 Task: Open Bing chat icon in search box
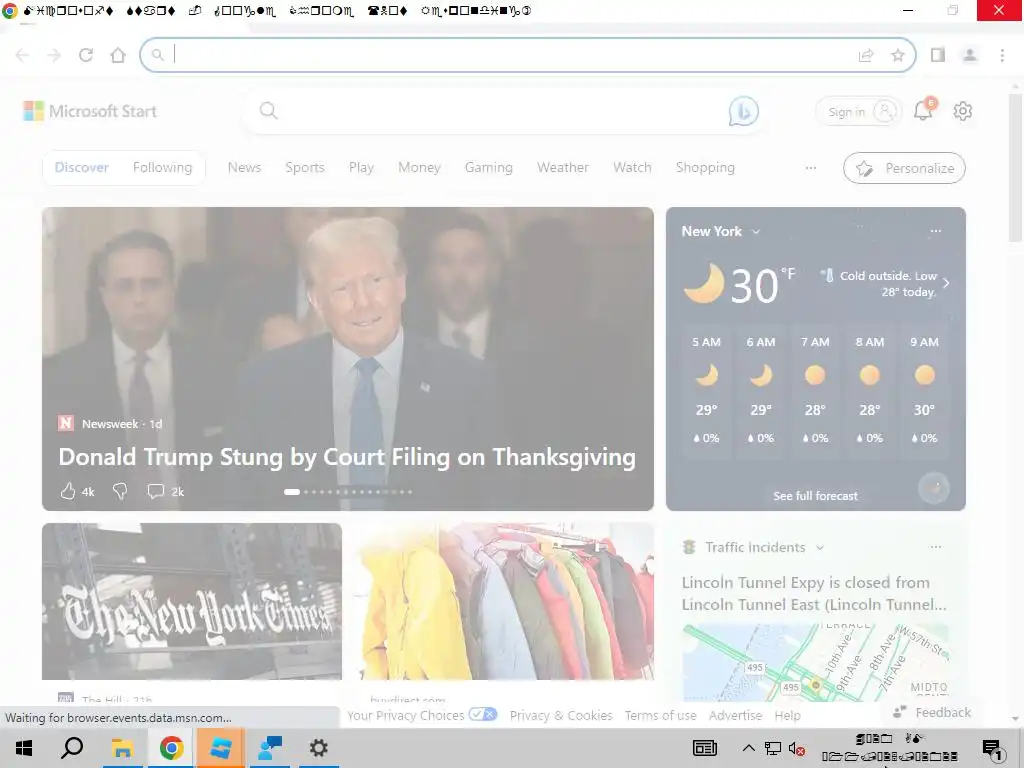pyautogui.click(x=743, y=112)
